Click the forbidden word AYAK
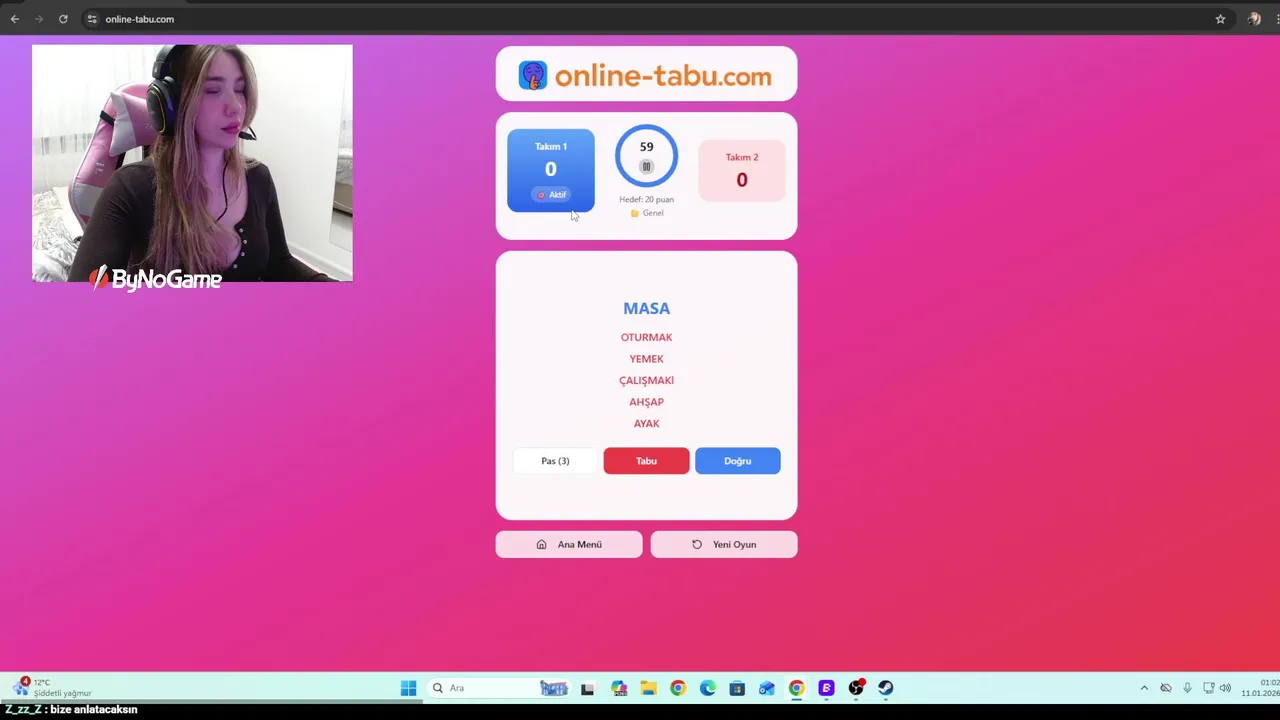The image size is (1280, 720). click(646, 424)
